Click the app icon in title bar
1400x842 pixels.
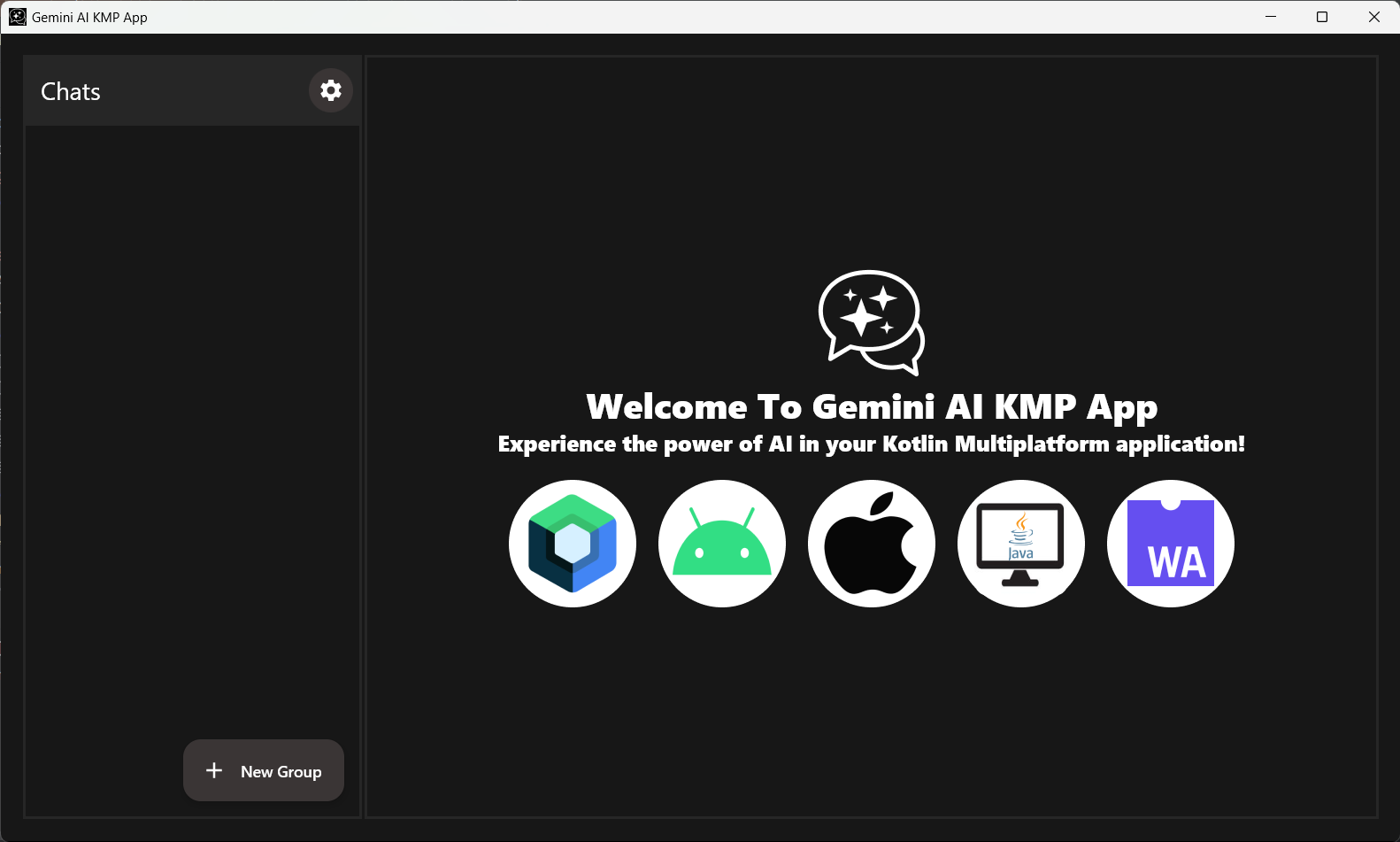pos(18,17)
